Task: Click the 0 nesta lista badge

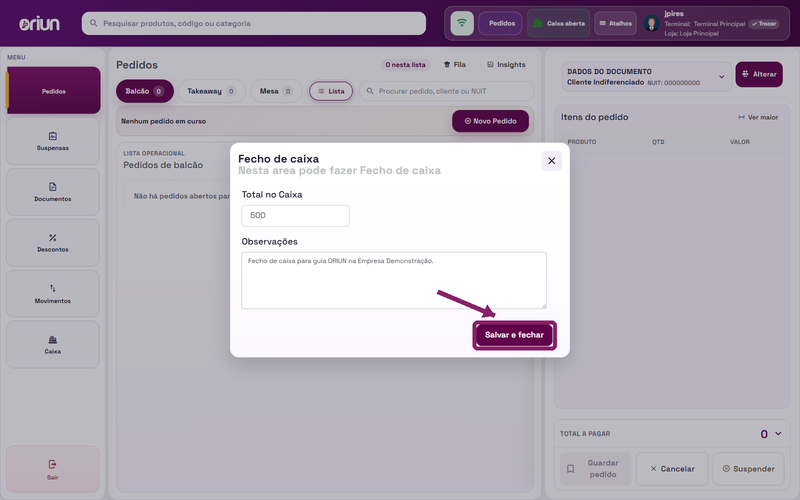Action: [x=406, y=65]
